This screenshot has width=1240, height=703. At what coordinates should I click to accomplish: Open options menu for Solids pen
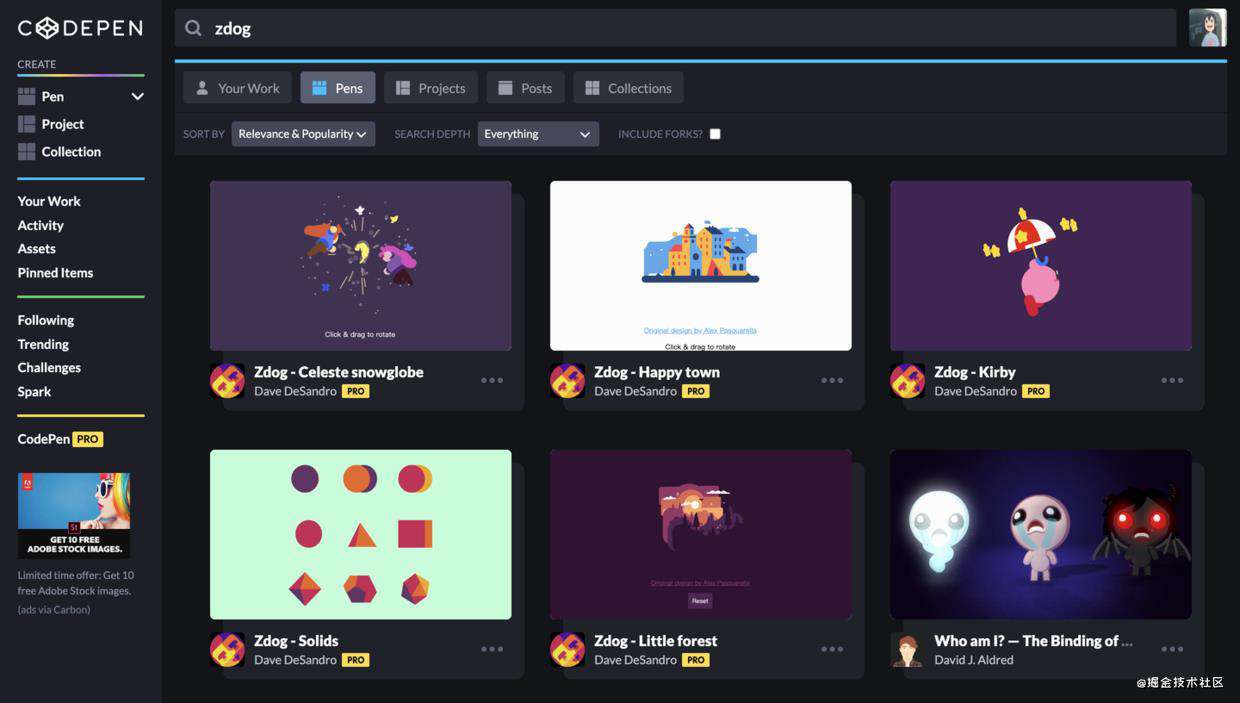click(x=492, y=649)
